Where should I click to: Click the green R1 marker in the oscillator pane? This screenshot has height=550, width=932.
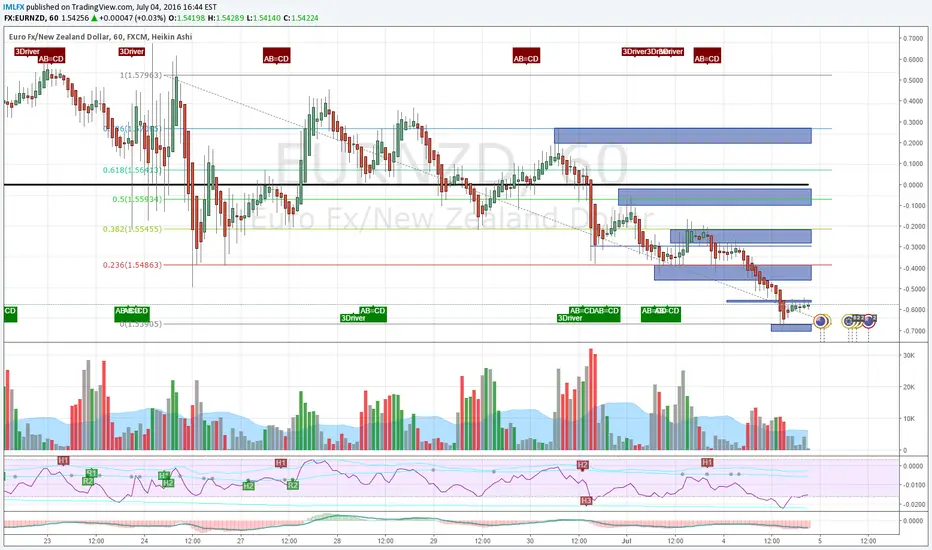(91, 473)
